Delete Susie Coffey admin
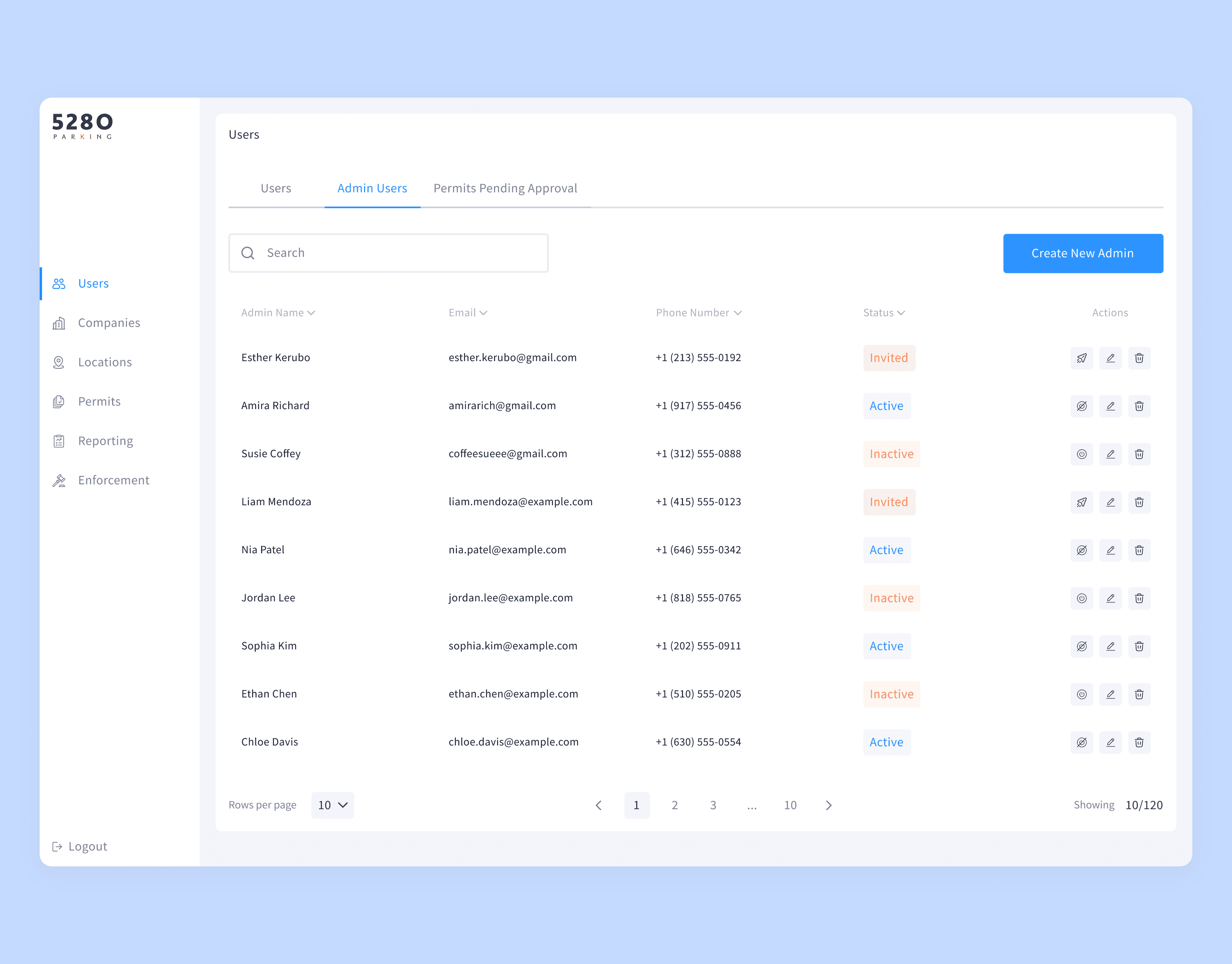Viewport: 1232px width, 964px height. tap(1139, 454)
